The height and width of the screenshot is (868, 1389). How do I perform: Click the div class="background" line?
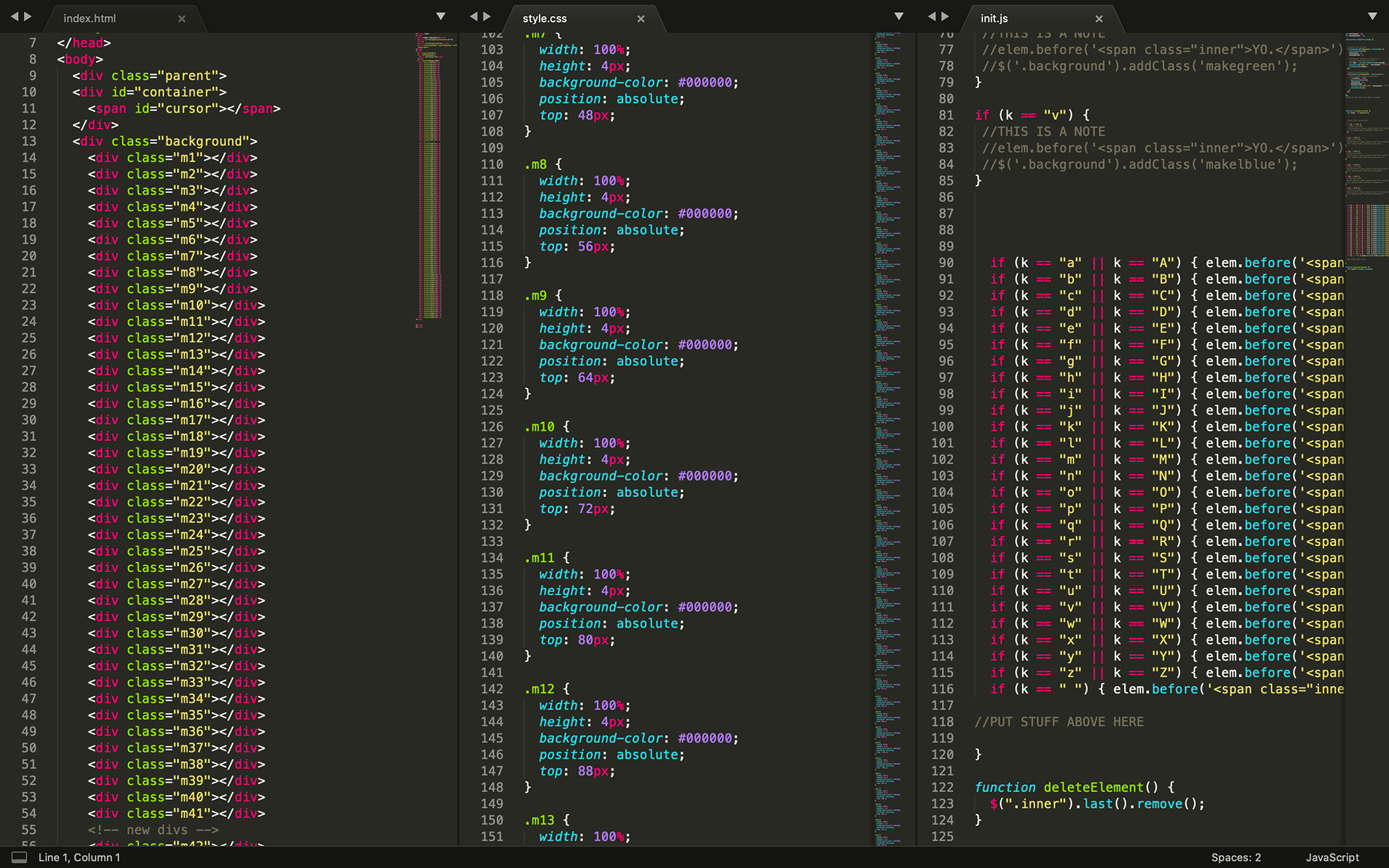164,141
